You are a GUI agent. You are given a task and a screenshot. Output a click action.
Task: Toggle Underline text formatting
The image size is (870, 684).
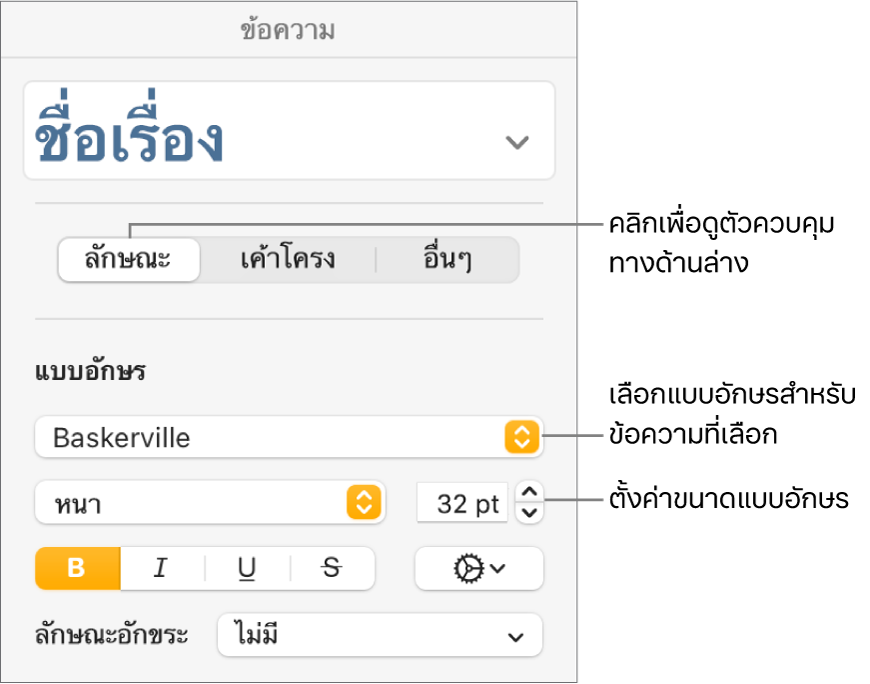247,568
